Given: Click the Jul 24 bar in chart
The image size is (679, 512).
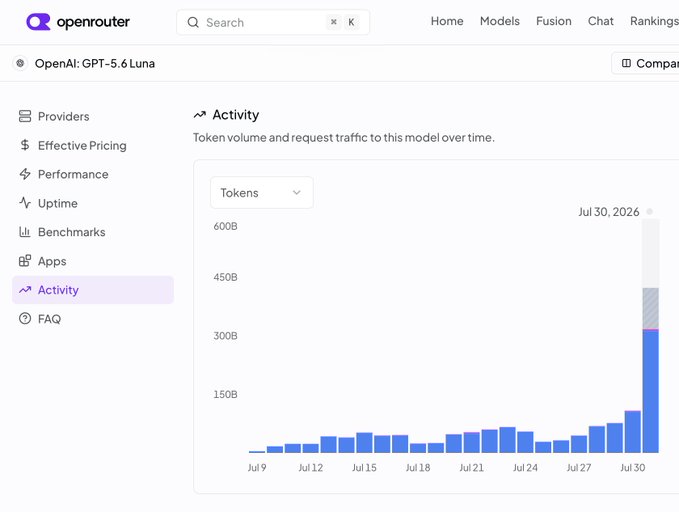Looking at the screenshot, I should pos(525,442).
